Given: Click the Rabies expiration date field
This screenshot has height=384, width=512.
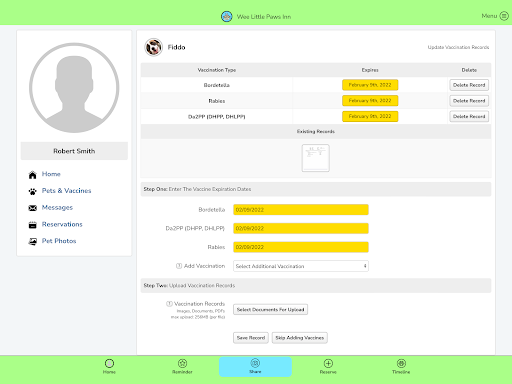Looking at the screenshot, I should (x=301, y=247).
